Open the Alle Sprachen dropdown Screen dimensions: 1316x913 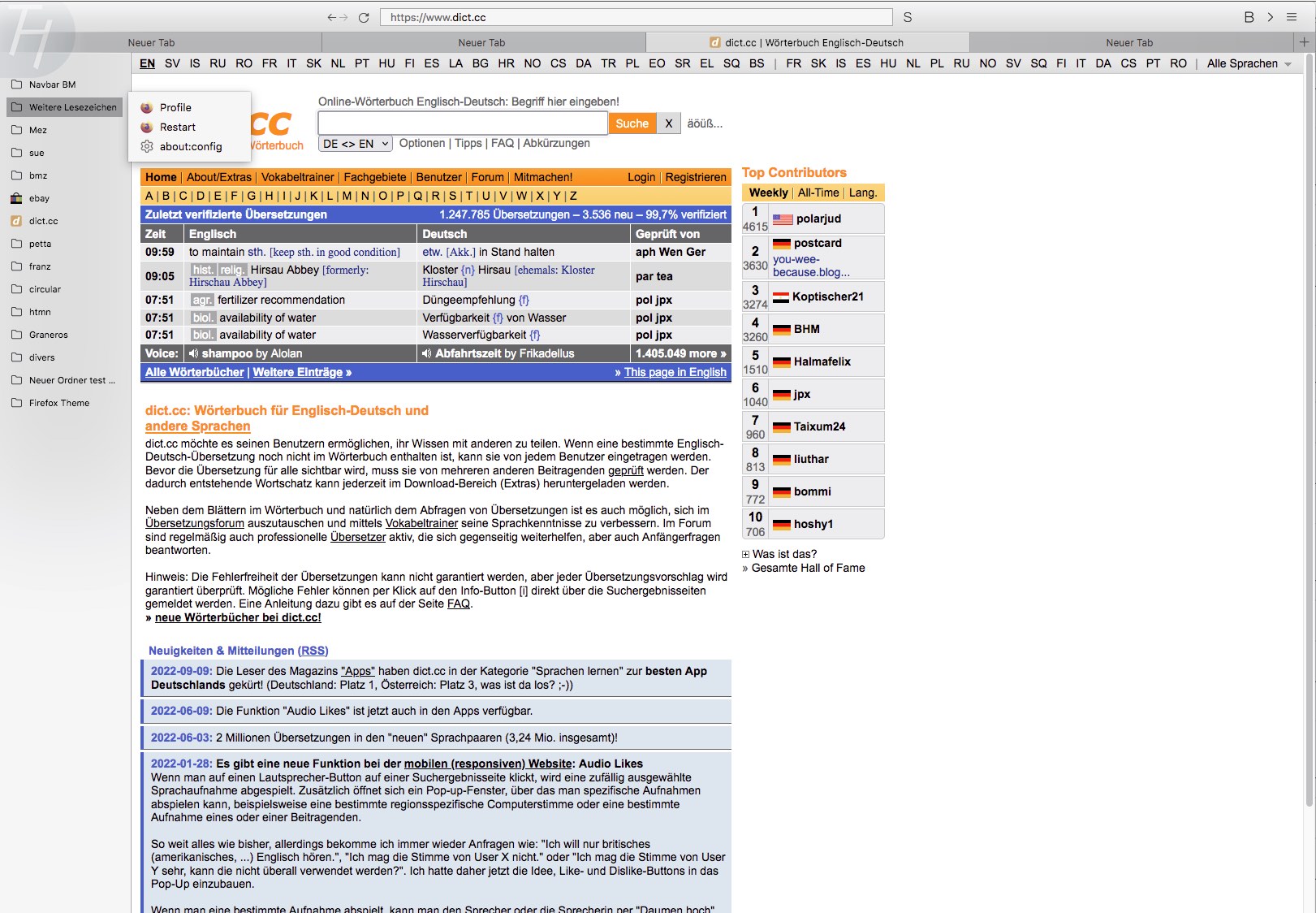(x=1249, y=63)
